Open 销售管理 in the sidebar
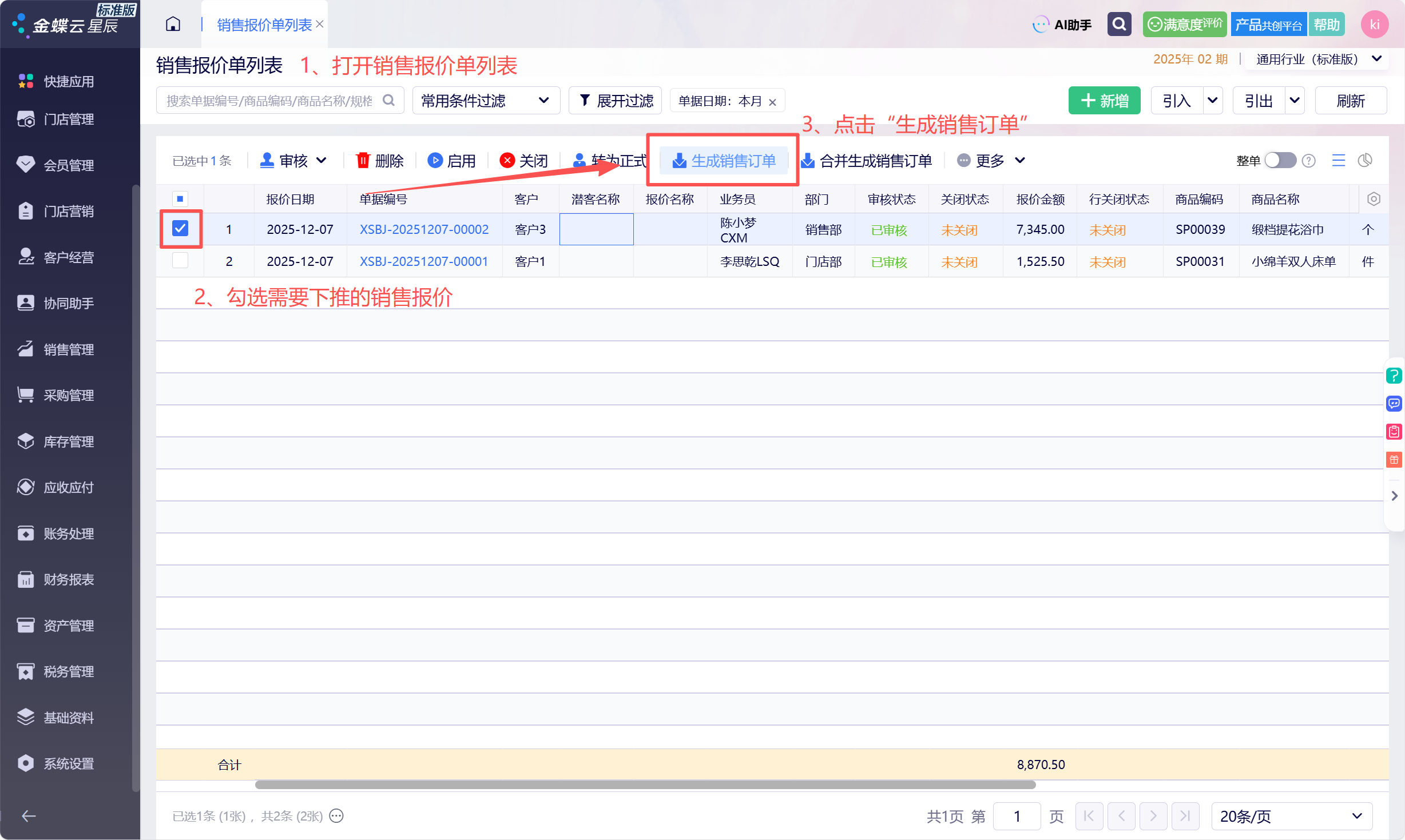1405x840 pixels. [69, 349]
